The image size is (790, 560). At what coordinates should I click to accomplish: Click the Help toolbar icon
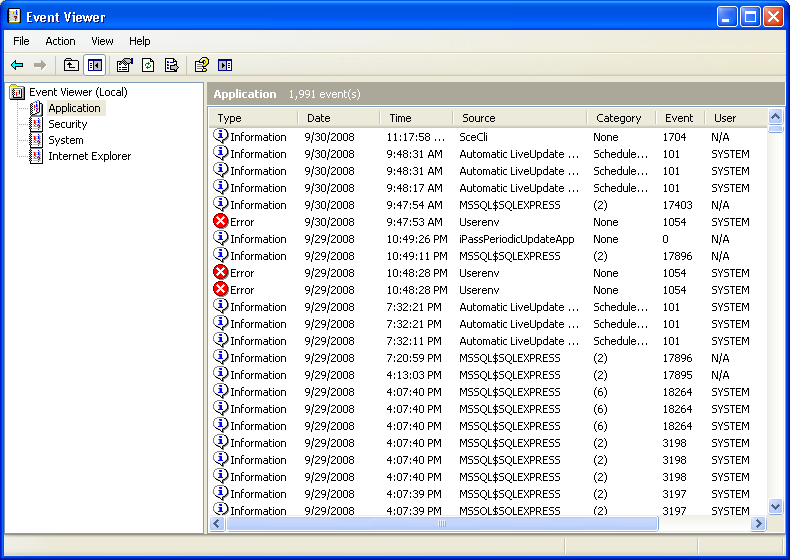(201, 65)
